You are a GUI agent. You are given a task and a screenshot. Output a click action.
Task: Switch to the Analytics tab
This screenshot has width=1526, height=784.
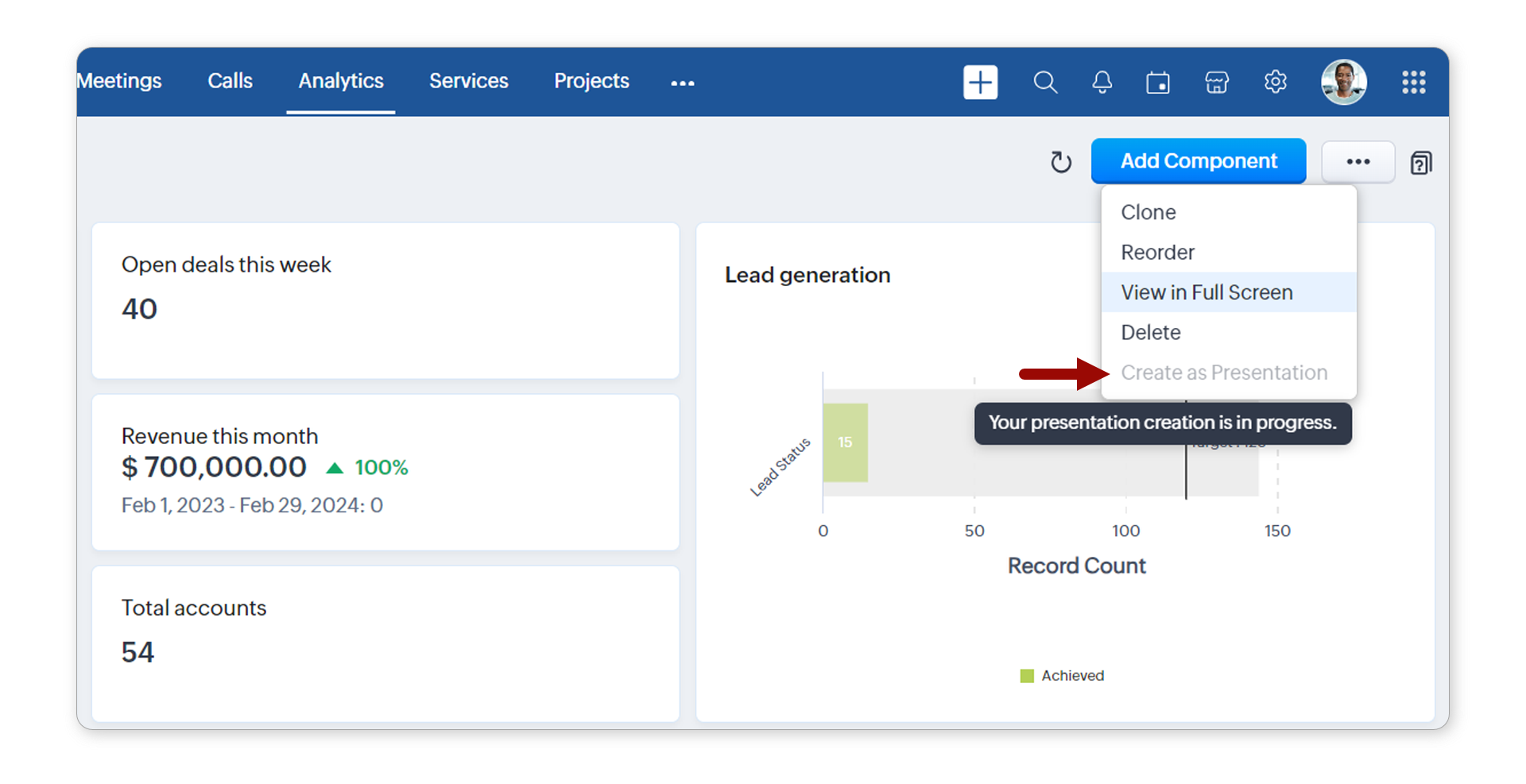(x=341, y=81)
